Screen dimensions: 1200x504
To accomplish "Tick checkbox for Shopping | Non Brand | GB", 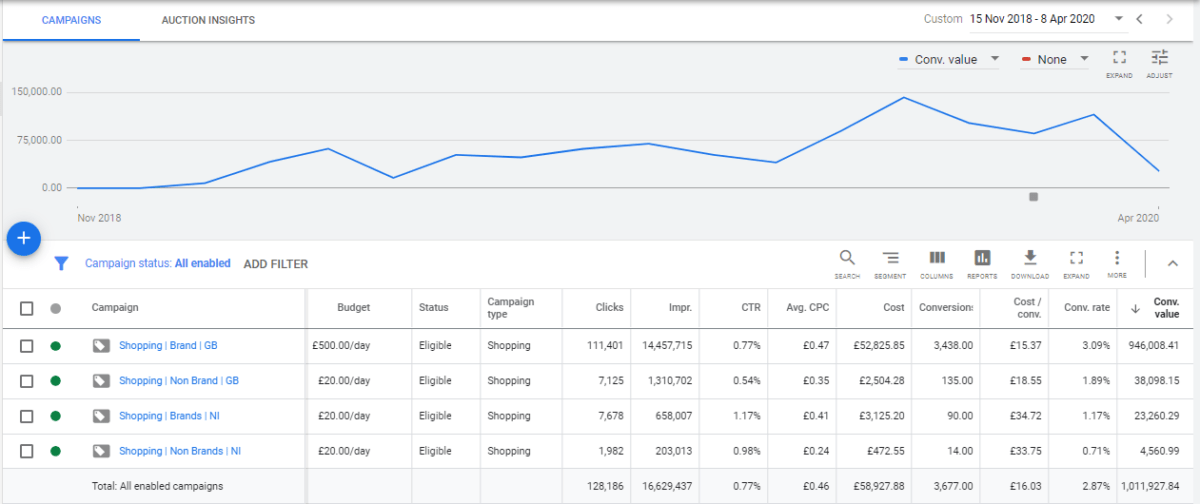I will coord(27,381).
